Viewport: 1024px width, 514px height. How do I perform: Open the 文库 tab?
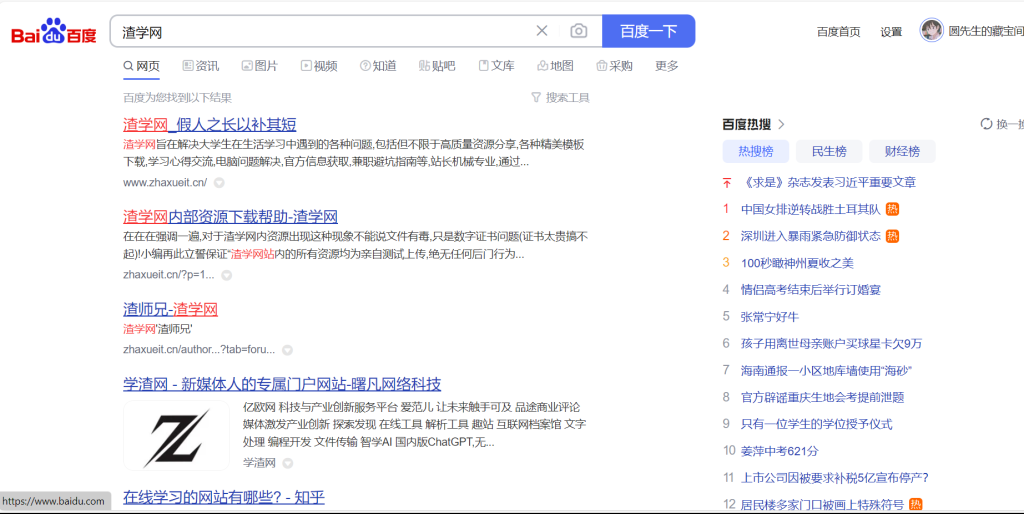(x=496, y=66)
